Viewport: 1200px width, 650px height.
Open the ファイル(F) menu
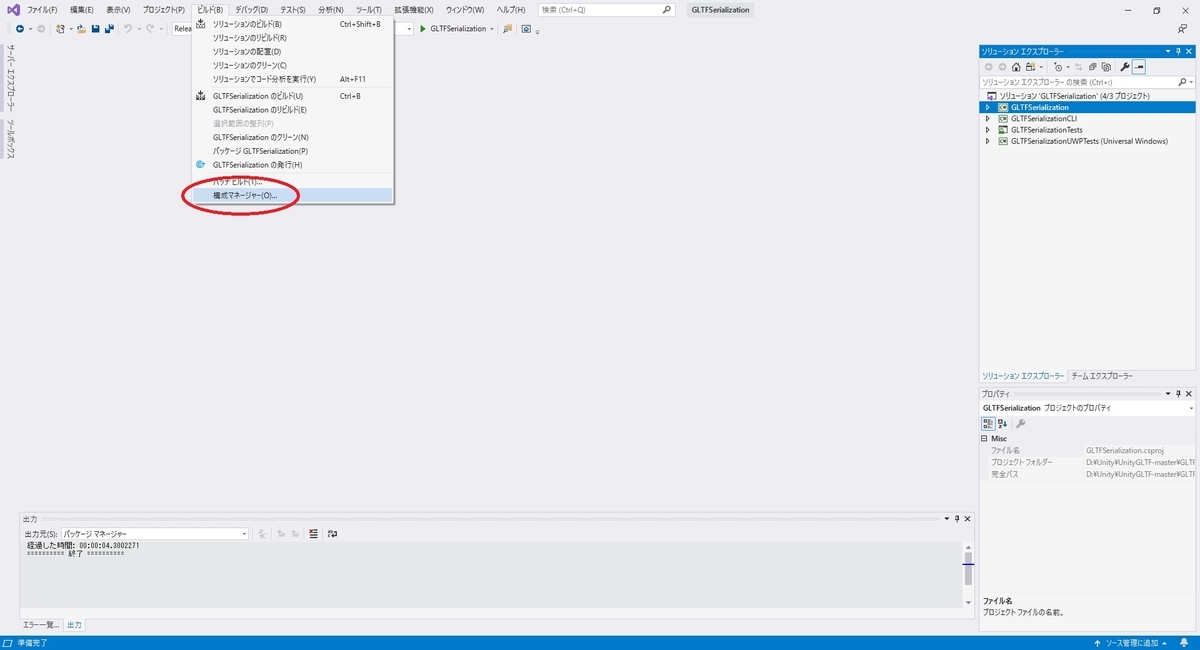tap(42, 9)
